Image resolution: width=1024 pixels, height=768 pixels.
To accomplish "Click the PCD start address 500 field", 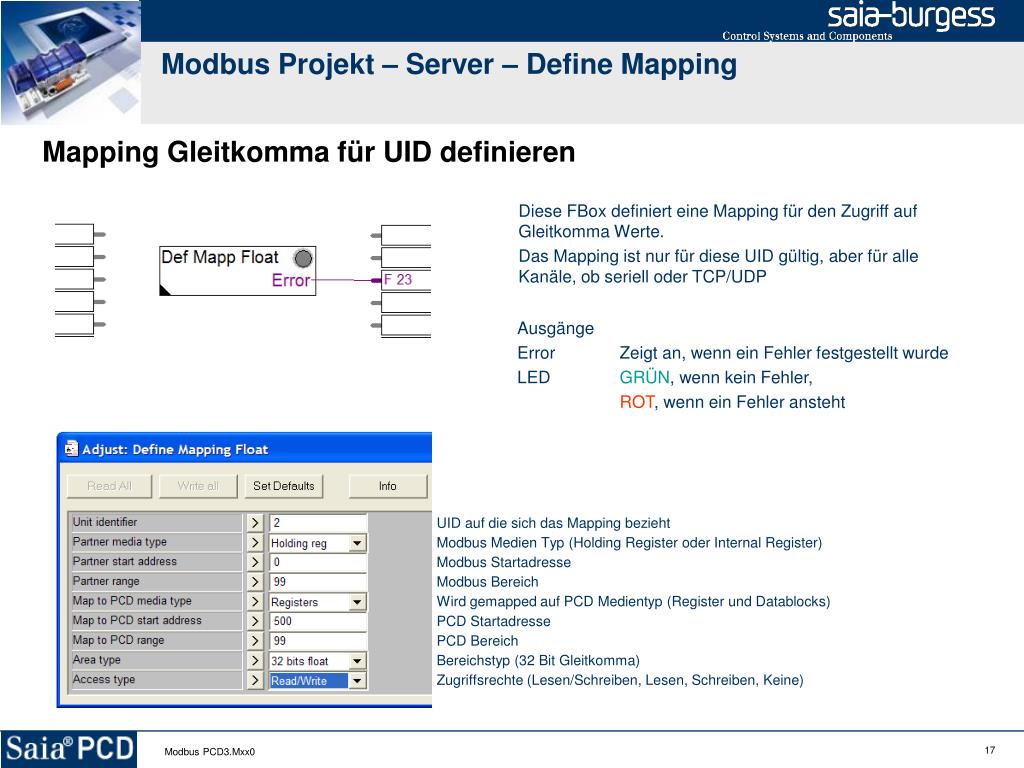I will tap(318, 621).
